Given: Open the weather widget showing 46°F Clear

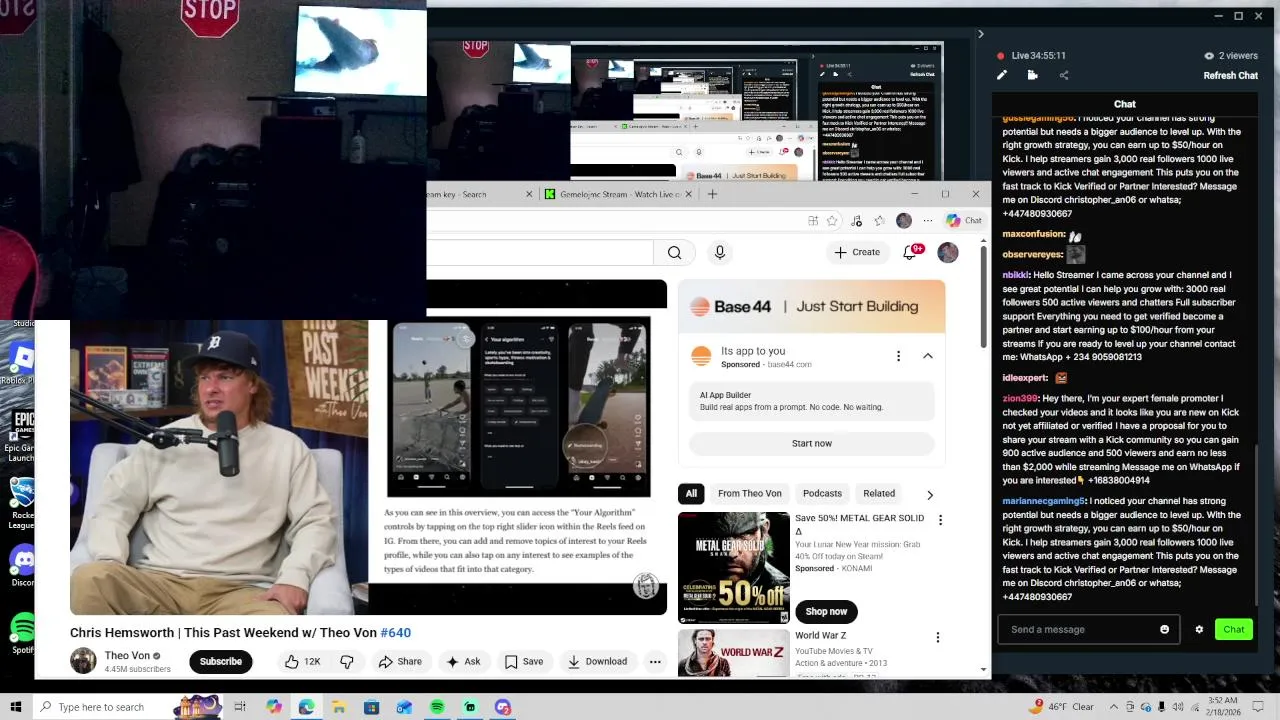Looking at the screenshot, I should [1062, 707].
